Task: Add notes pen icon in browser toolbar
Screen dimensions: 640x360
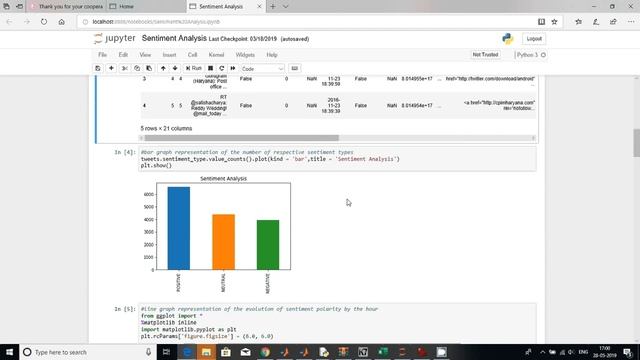Action: click(596, 22)
